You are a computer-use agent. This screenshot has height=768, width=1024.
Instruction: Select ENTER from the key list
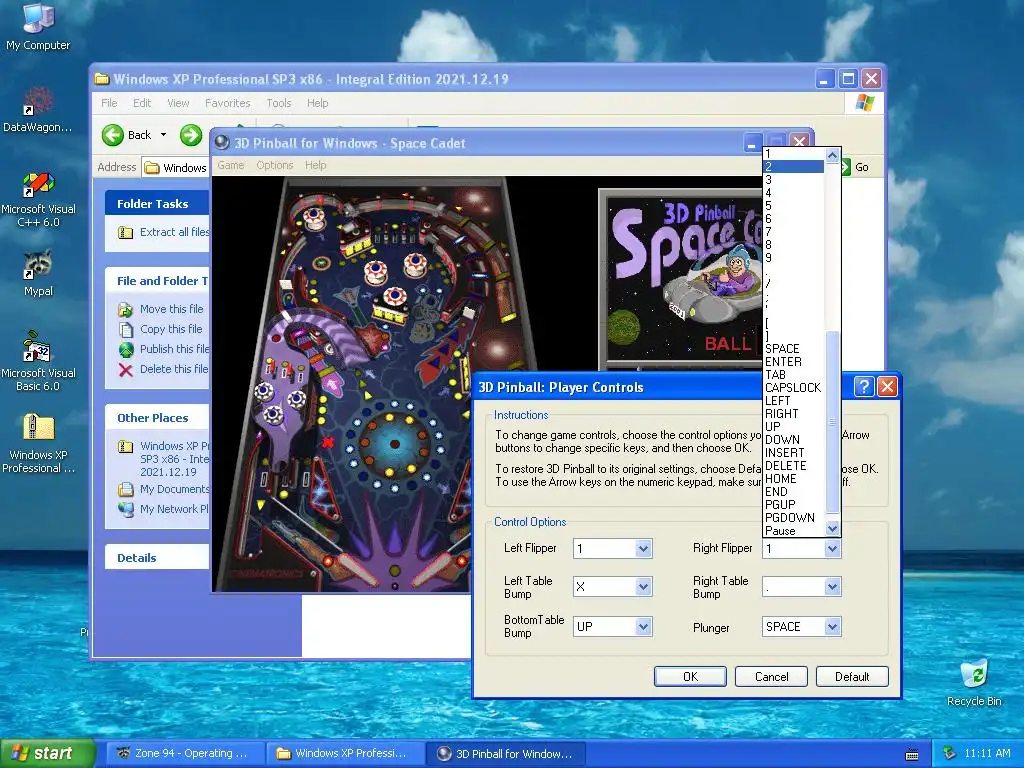[793, 362]
